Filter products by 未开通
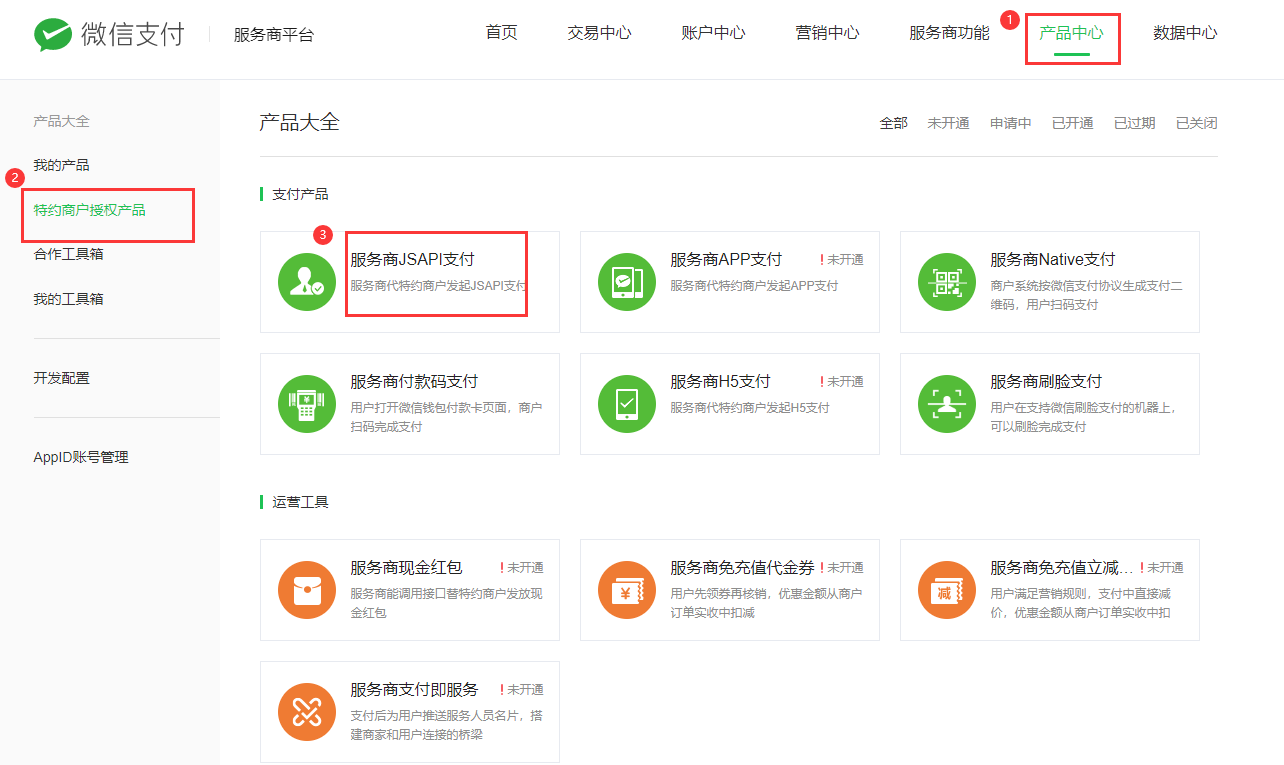The width and height of the screenshot is (1284, 765). [948, 123]
